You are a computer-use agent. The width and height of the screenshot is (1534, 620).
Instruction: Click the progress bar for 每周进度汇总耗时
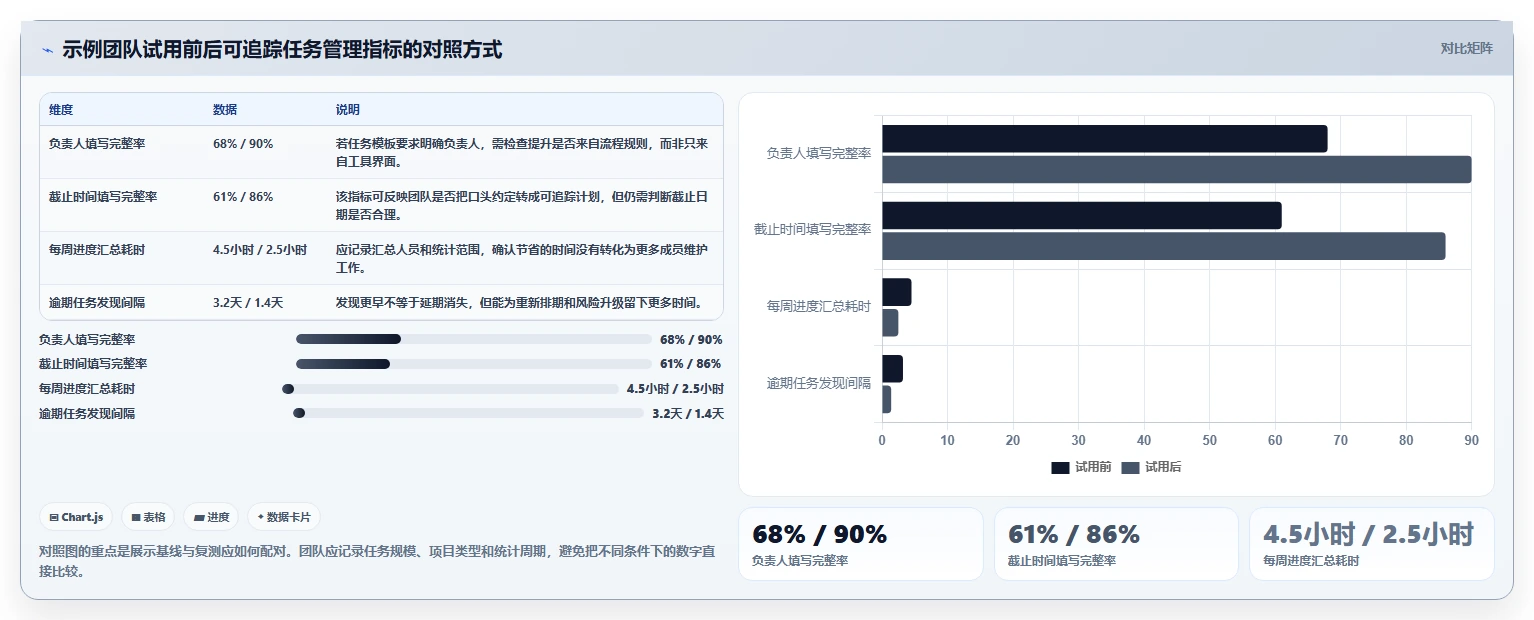tap(451, 389)
